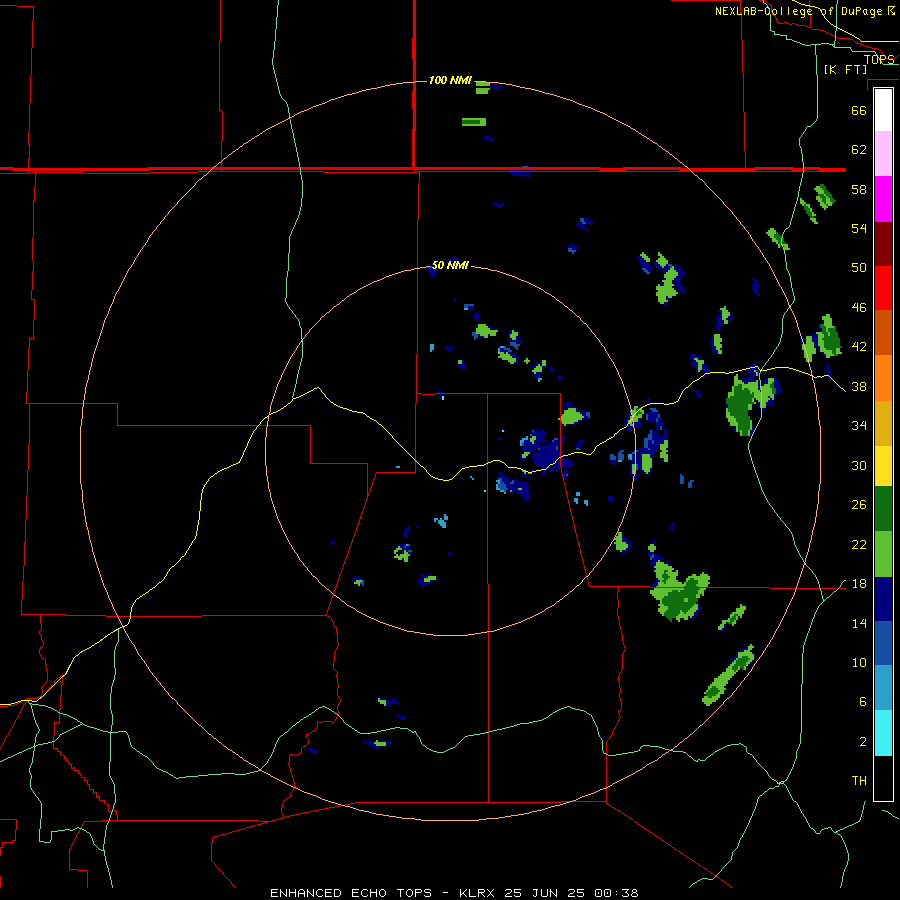900x900 pixels.
Task: Click the dark orange legend swatch
Action: [883, 332]
